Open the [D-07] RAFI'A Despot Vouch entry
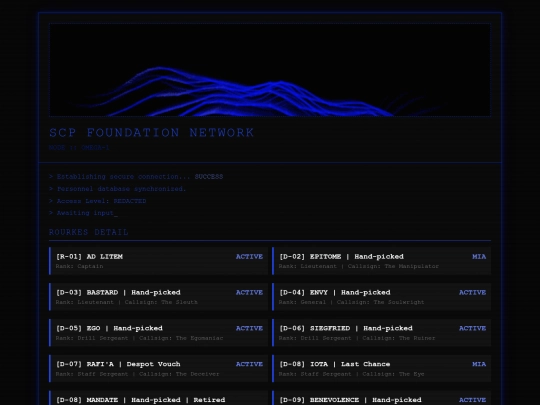Viewport: 540px width, 405px height. click(158, 368)
